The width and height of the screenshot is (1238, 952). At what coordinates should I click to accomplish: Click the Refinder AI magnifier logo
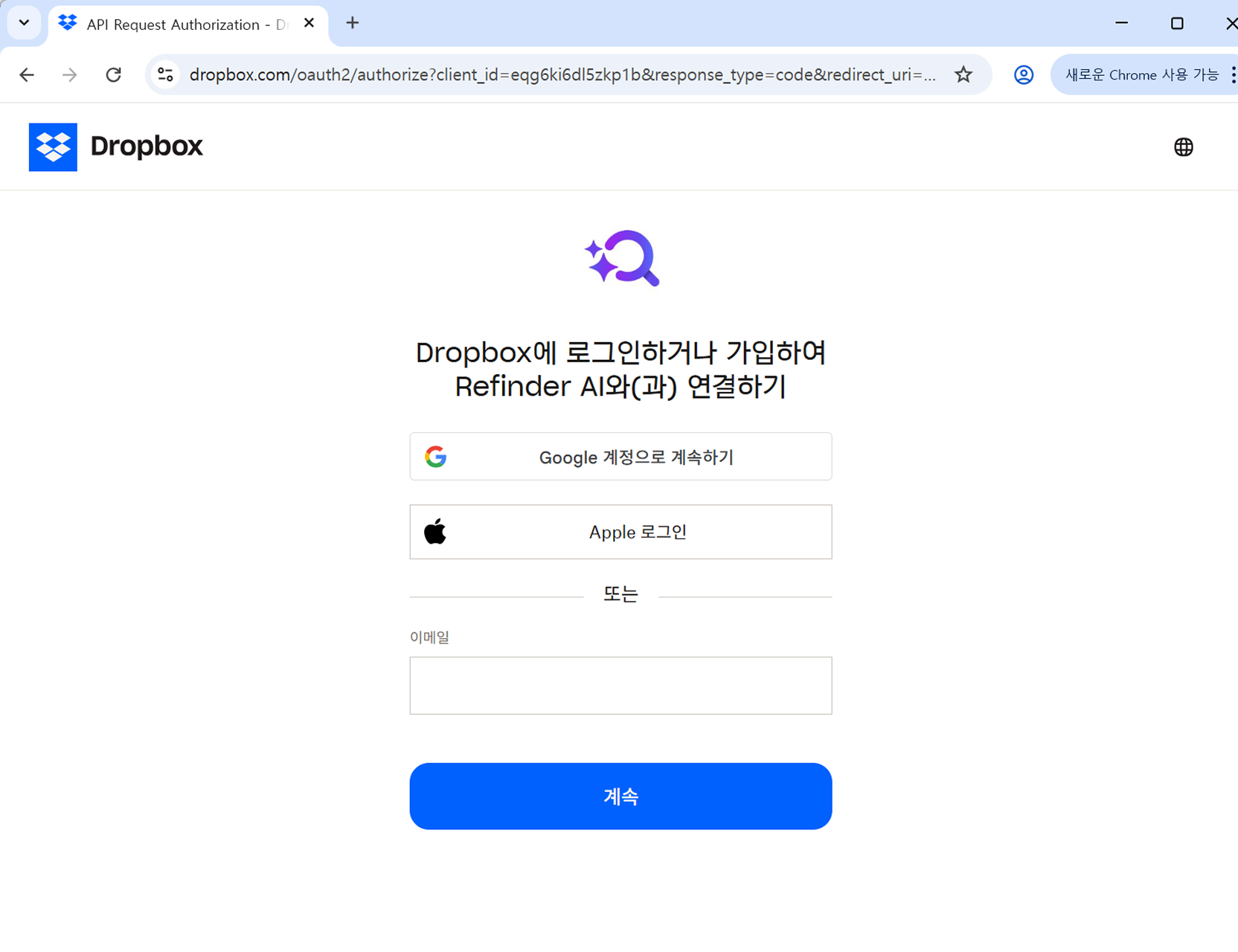pos(622,258)
